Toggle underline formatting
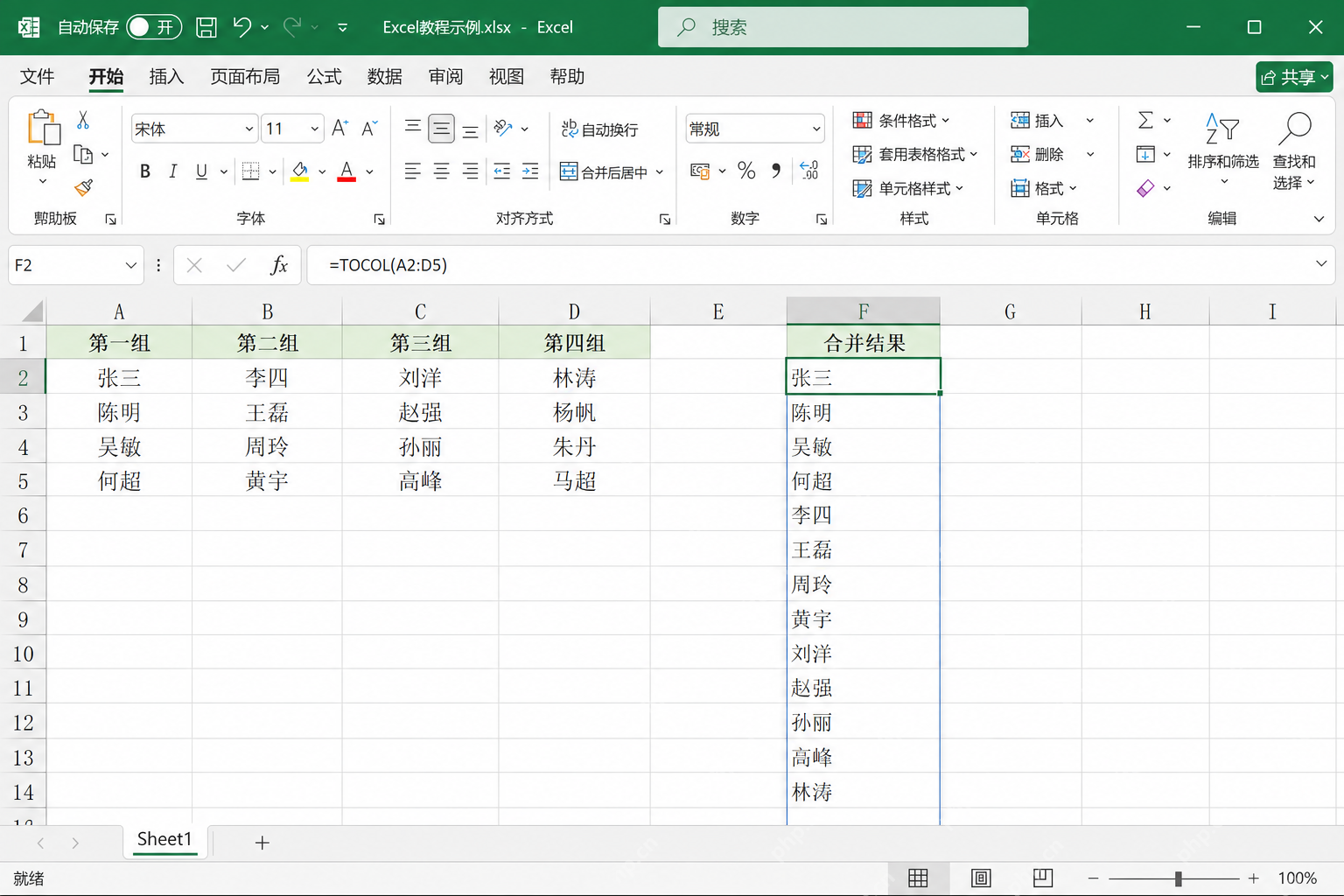1344x896 pixels. 201,171
